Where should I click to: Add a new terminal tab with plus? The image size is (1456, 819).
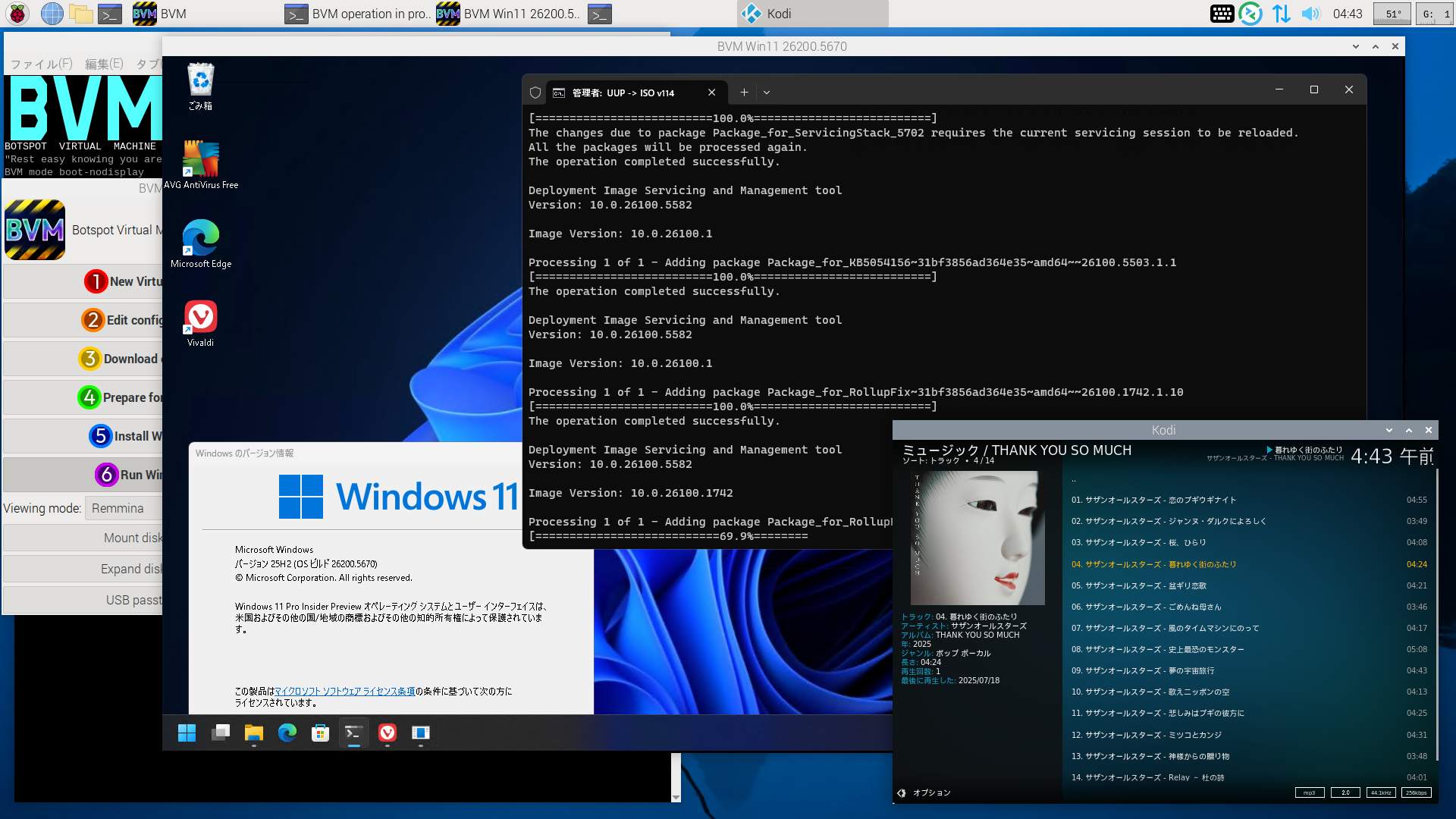744,93
